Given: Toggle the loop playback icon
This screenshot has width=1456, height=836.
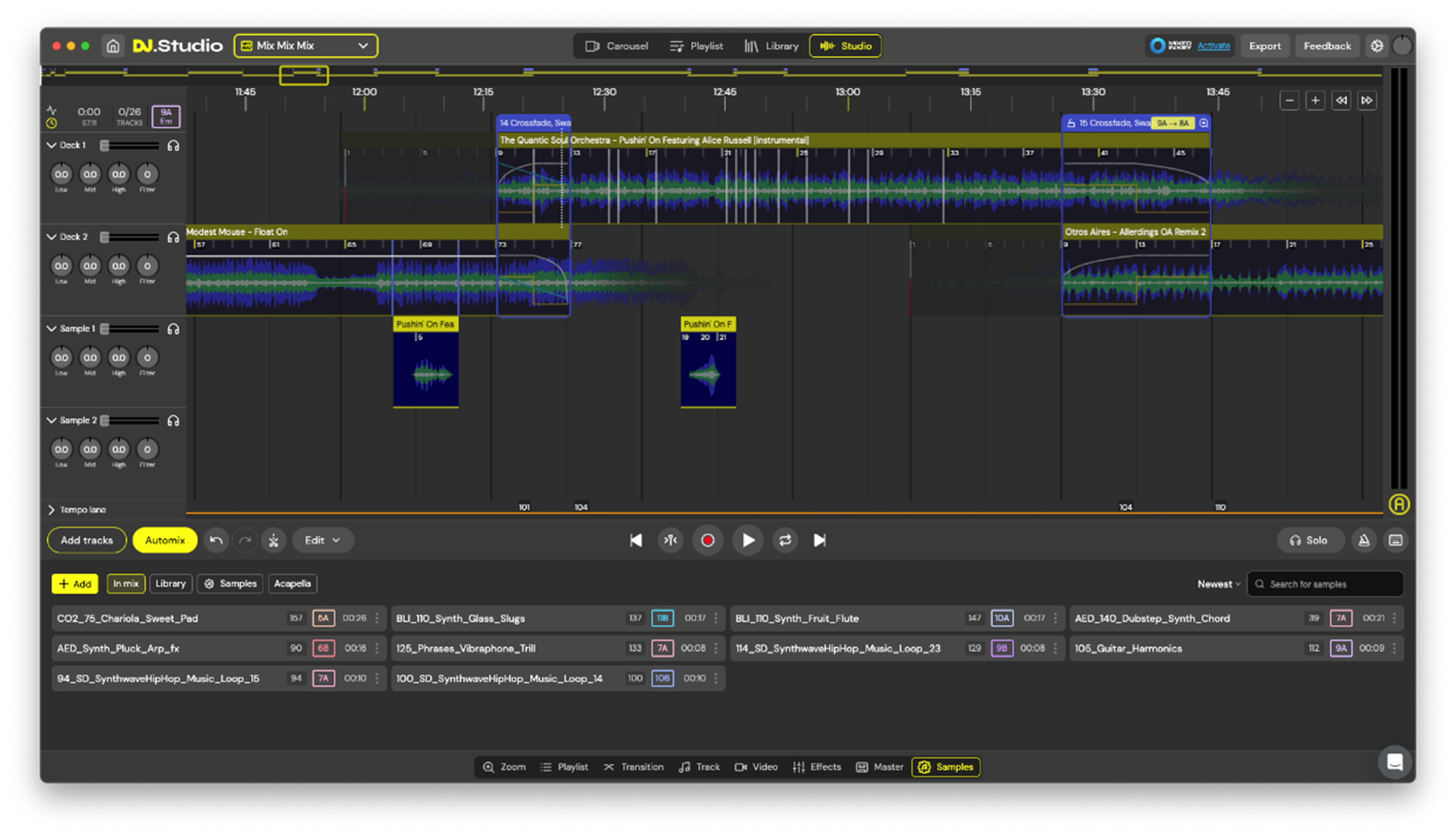Looking at the screenshot, I should (785, 540).
